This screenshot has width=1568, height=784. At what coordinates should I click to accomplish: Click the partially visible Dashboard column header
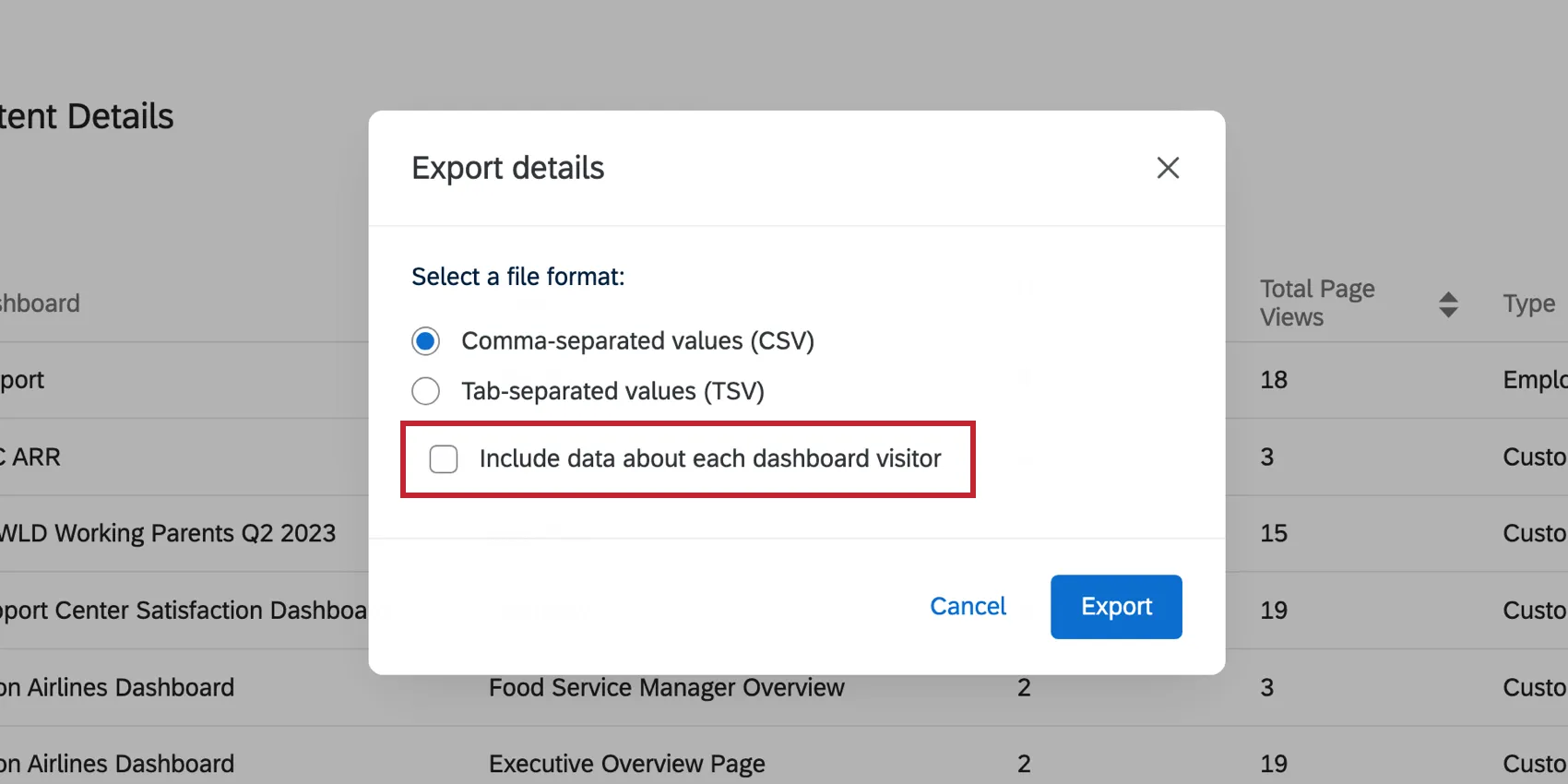click(41, 303)
